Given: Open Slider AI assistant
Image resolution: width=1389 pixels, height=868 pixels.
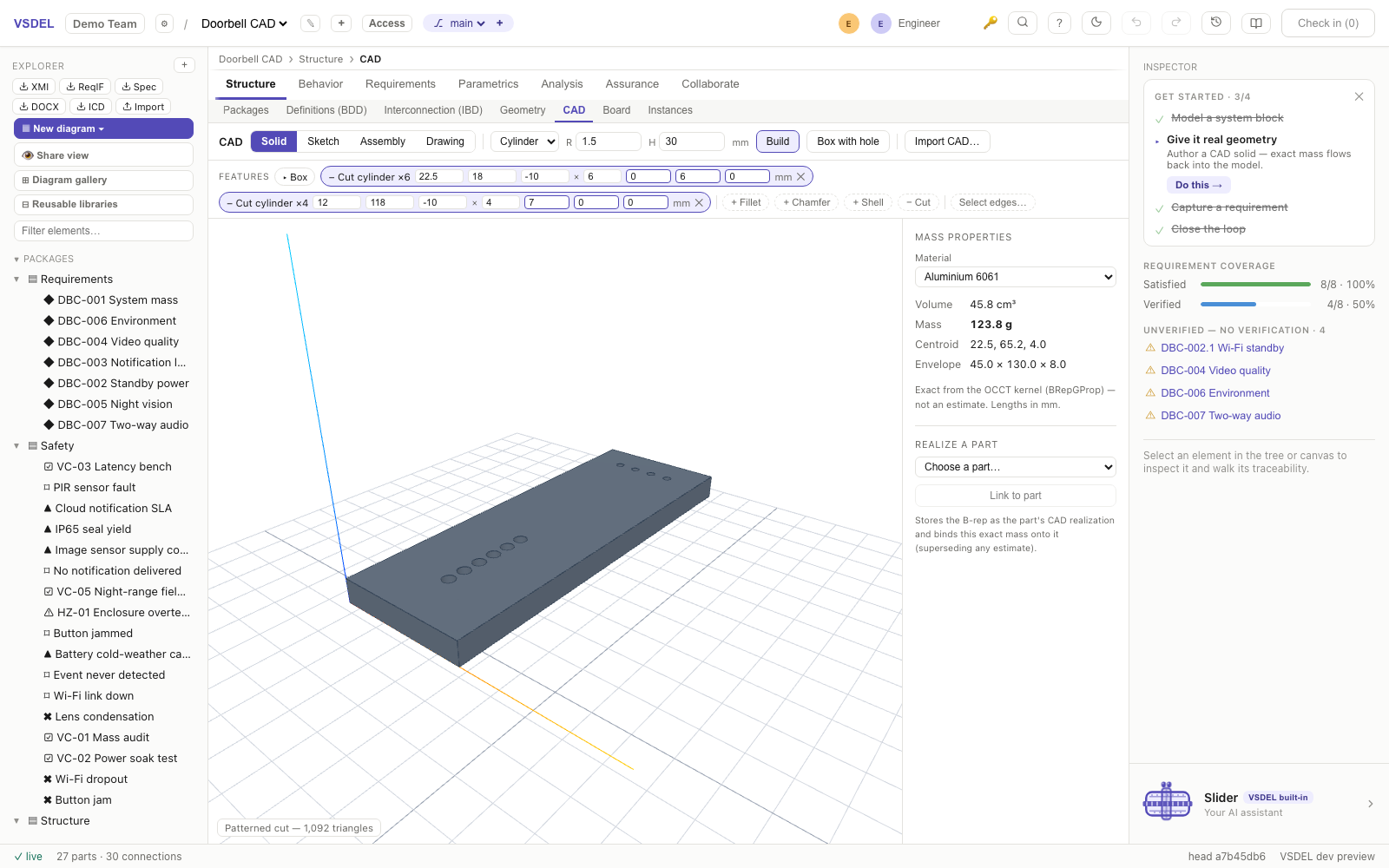Looking at the screenshot, I should point(1259,804).
